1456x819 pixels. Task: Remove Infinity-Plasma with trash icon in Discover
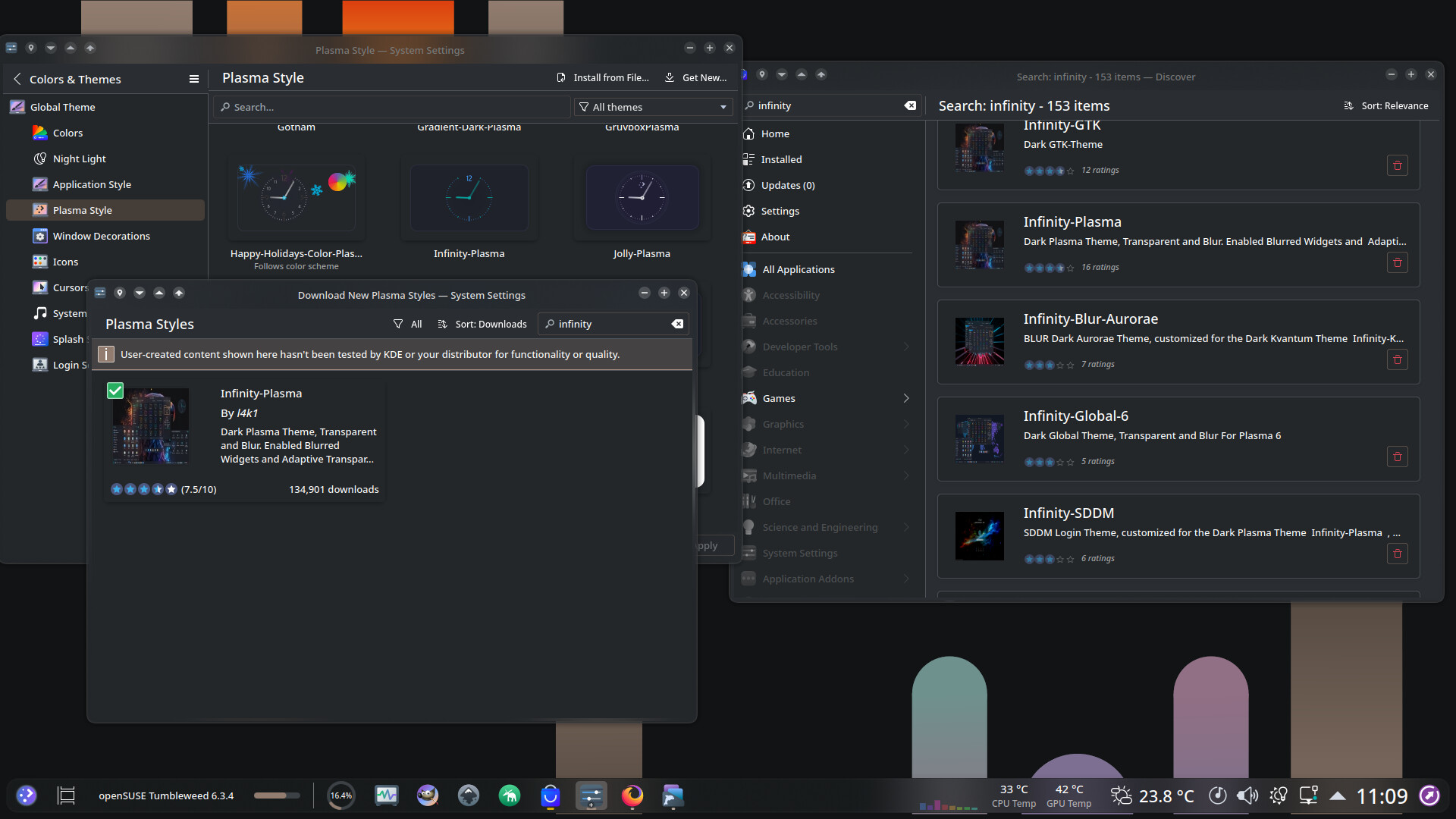tap(1398, 262)
